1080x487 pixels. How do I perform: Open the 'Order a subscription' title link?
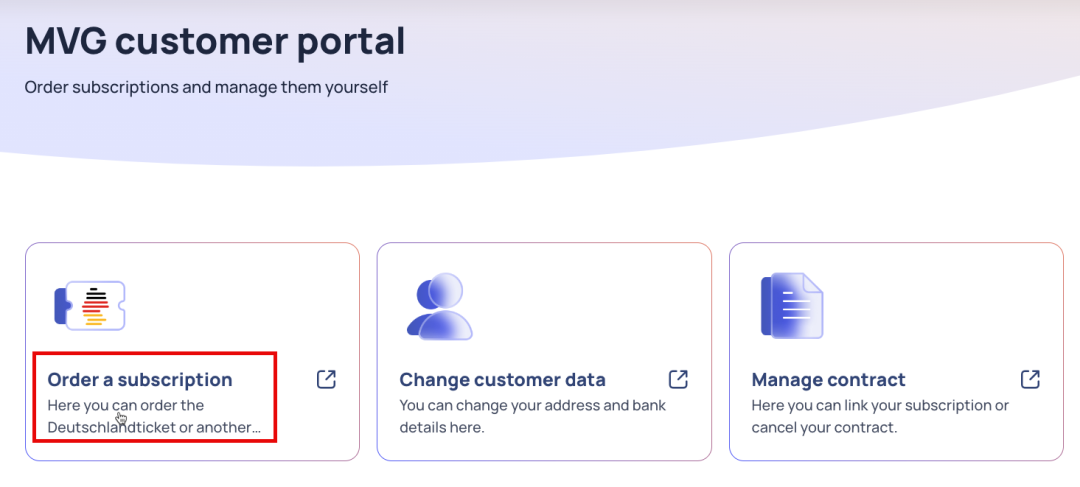140,380
